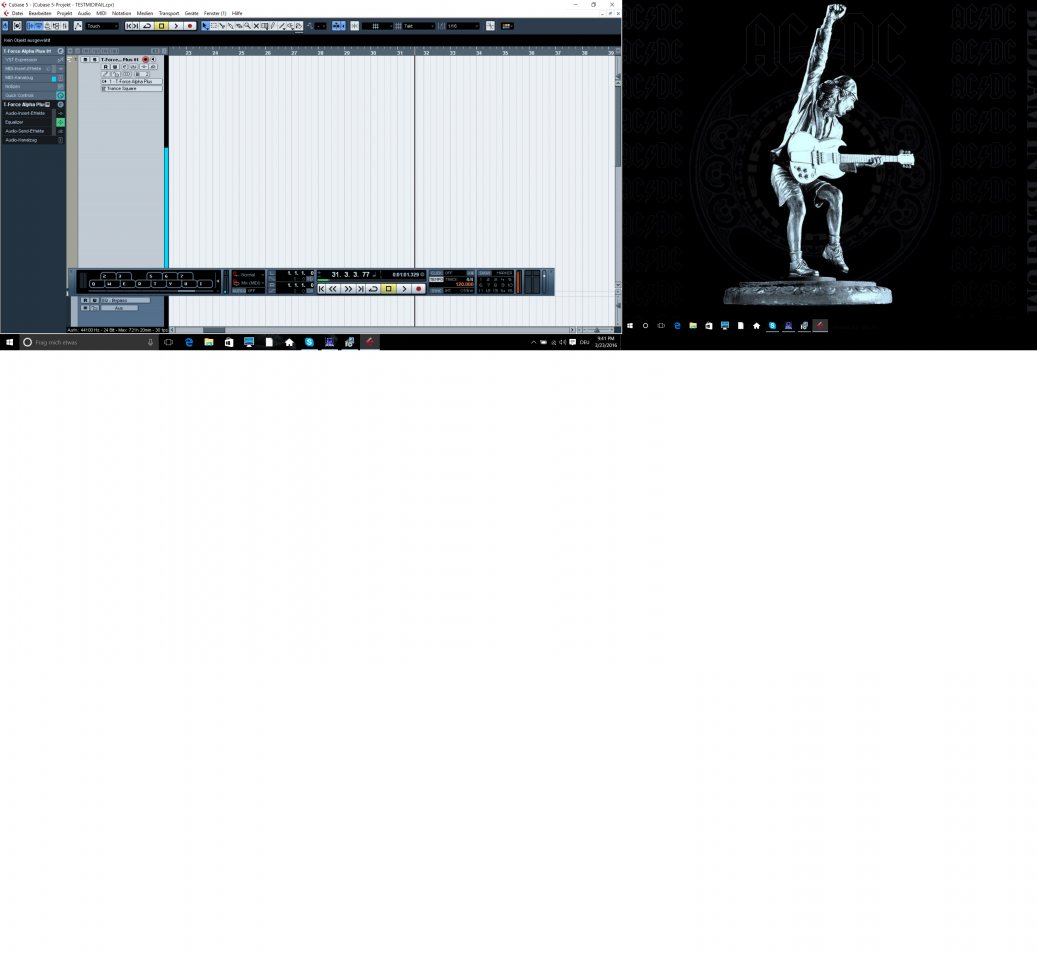The height and width of the screenshot is (960, 1037).
Task: Open Mix (MIDI) cycle record dropdown
Action: (248, 283)
